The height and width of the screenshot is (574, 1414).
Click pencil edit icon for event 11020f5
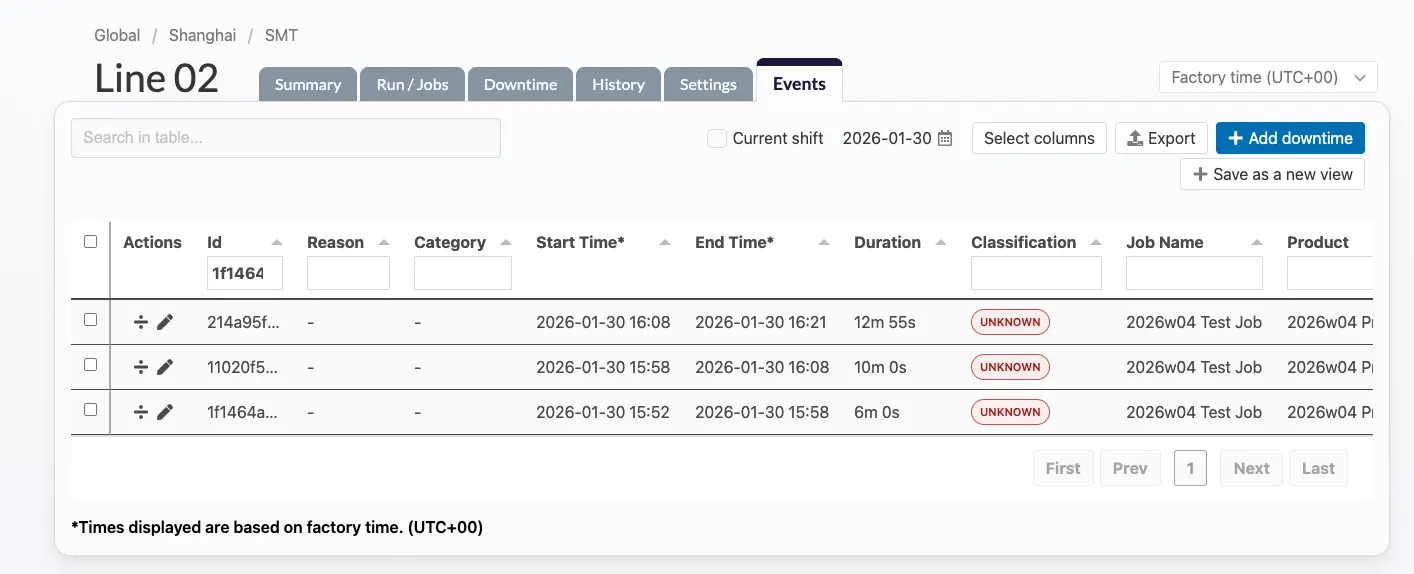pyautogui.click(x=165, y=367)
